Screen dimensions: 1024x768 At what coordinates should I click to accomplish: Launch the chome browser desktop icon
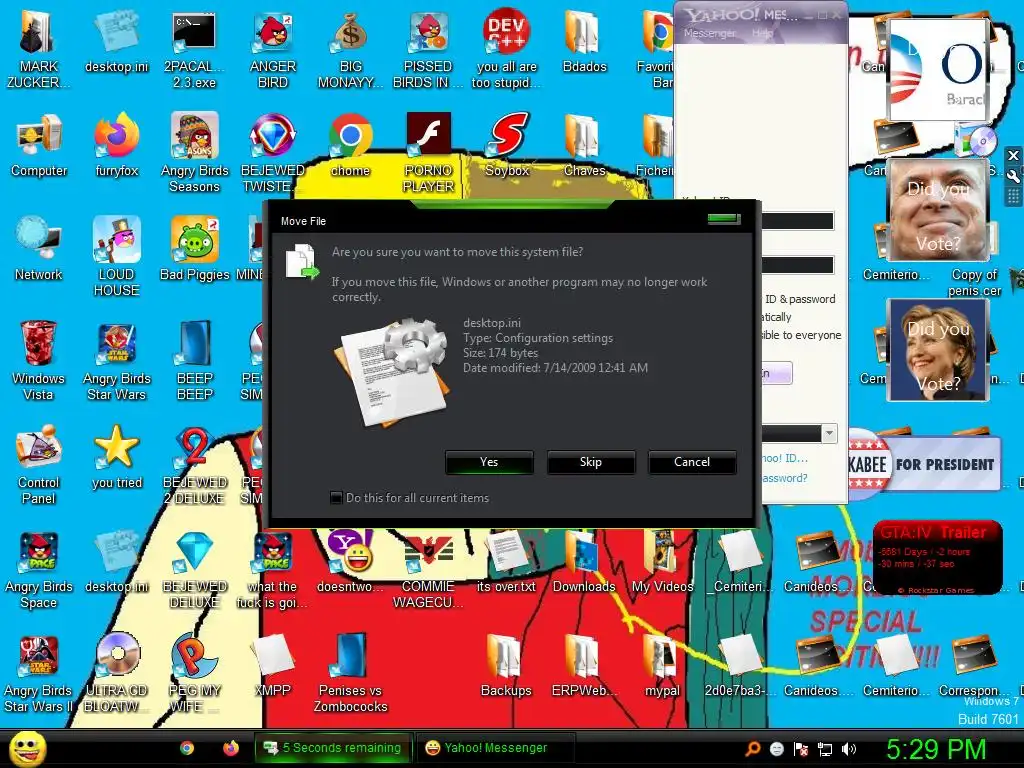pos(351,147)
